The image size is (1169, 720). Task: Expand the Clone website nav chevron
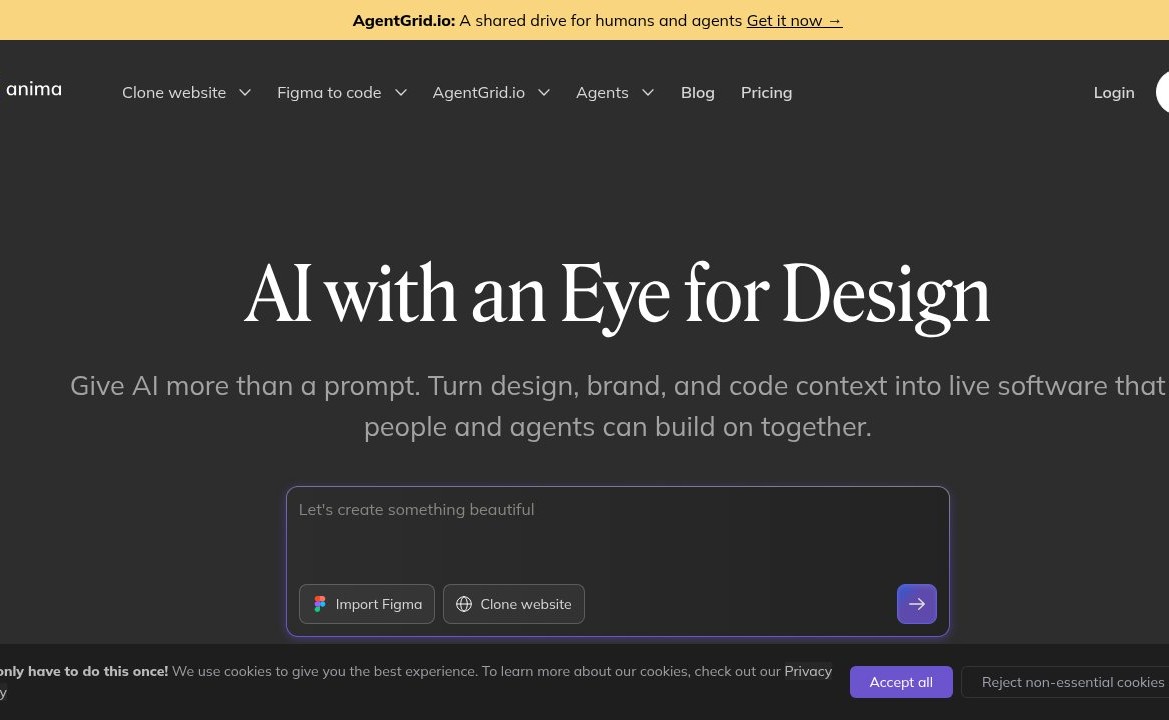click(x=245, y=92)
